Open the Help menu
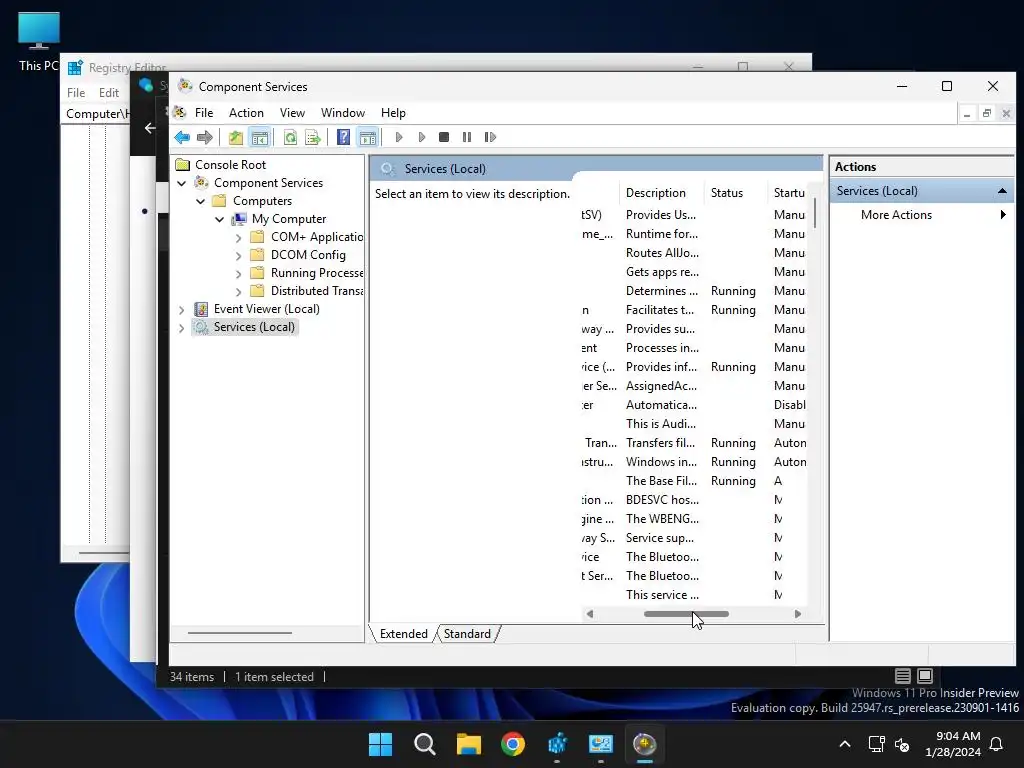 click(393, 113)
